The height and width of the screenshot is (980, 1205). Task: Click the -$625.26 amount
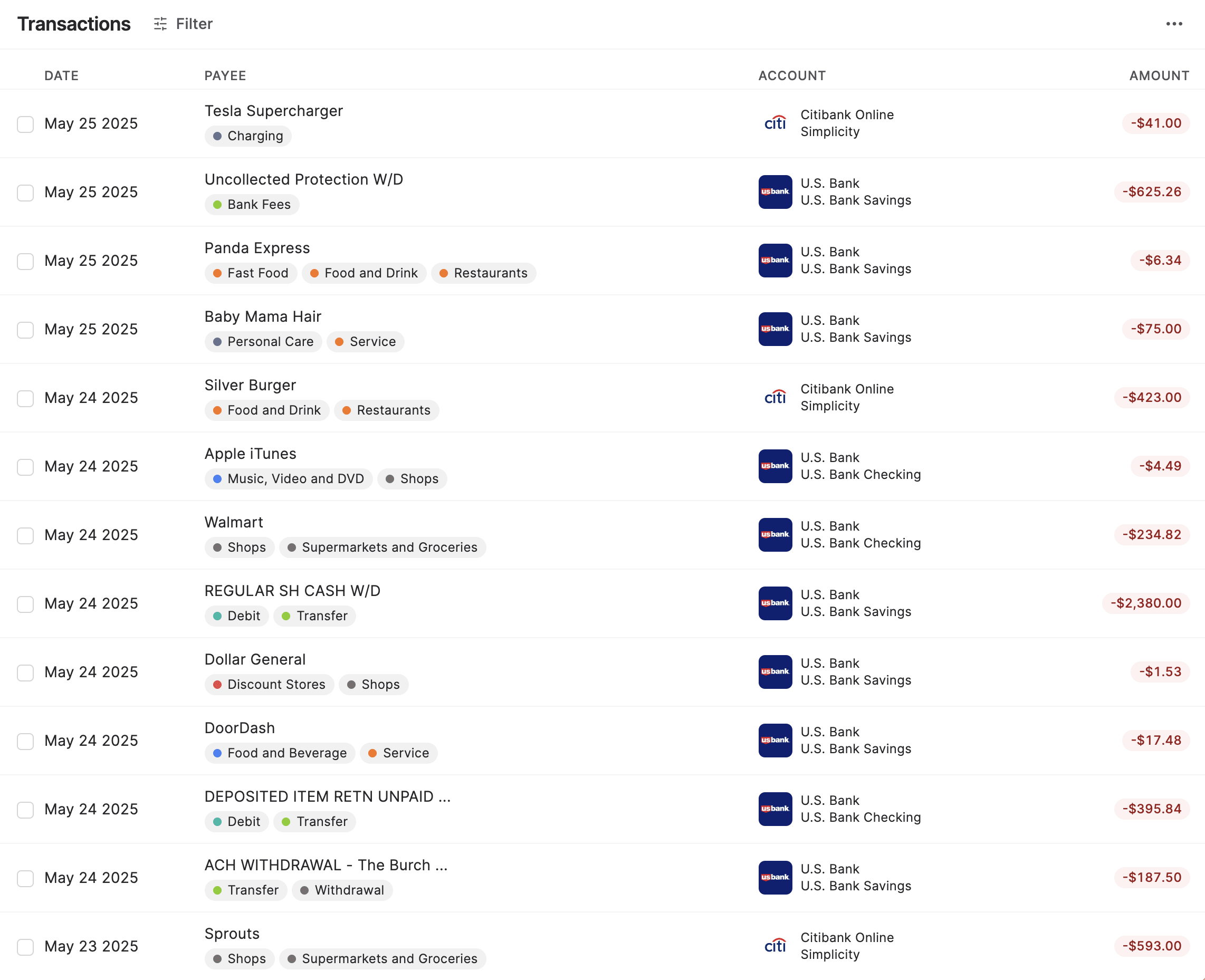coord(1152,191)
